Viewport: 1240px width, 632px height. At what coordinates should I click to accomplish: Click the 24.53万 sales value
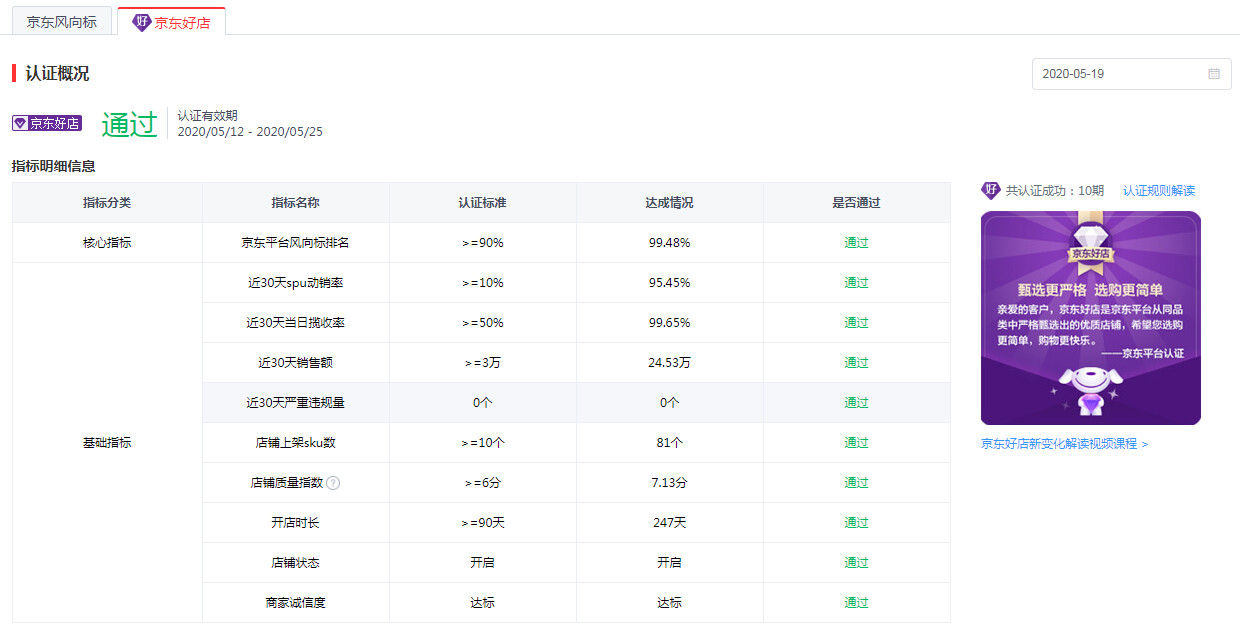coord(670,363)
